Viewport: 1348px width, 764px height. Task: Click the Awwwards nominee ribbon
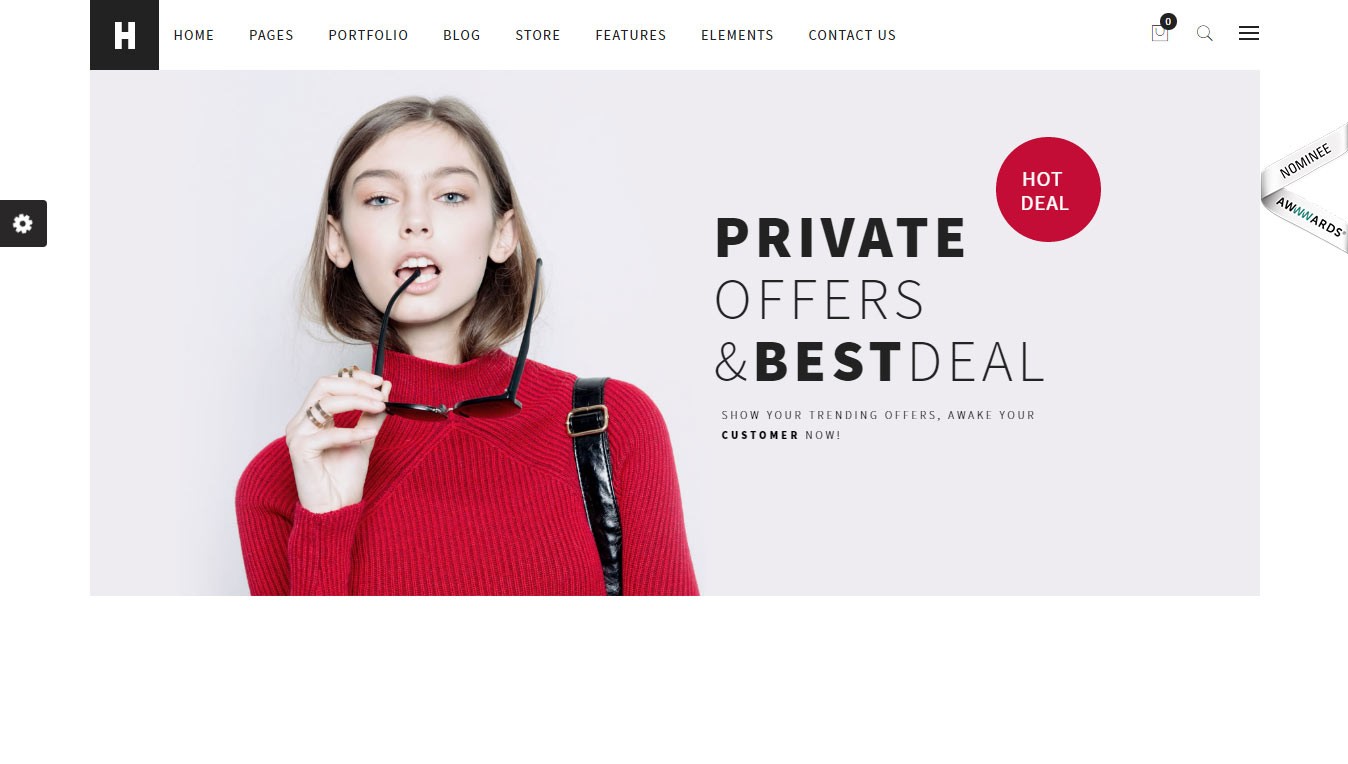[x=1304, y=188]
